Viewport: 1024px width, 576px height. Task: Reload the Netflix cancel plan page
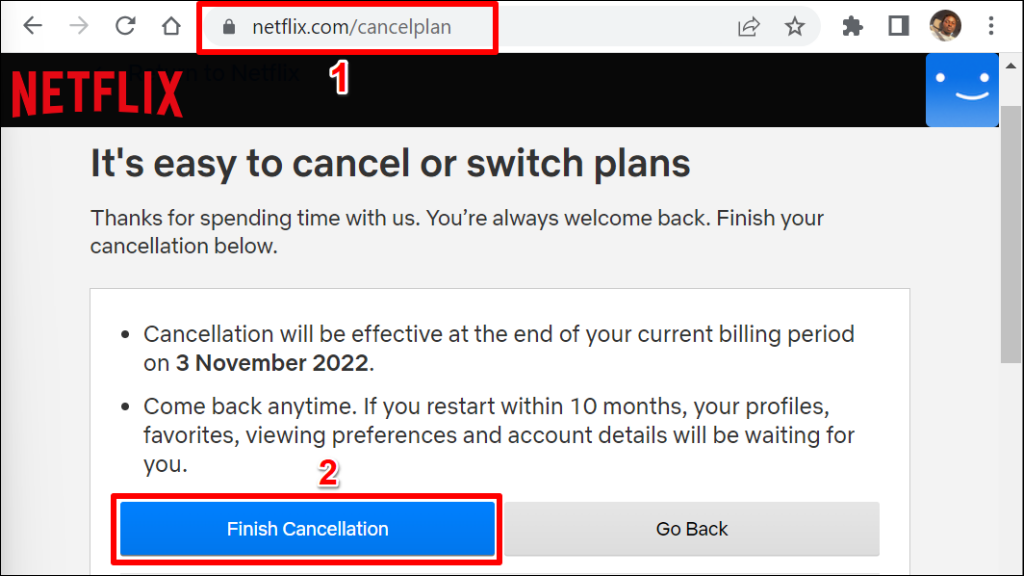(125, 27)
